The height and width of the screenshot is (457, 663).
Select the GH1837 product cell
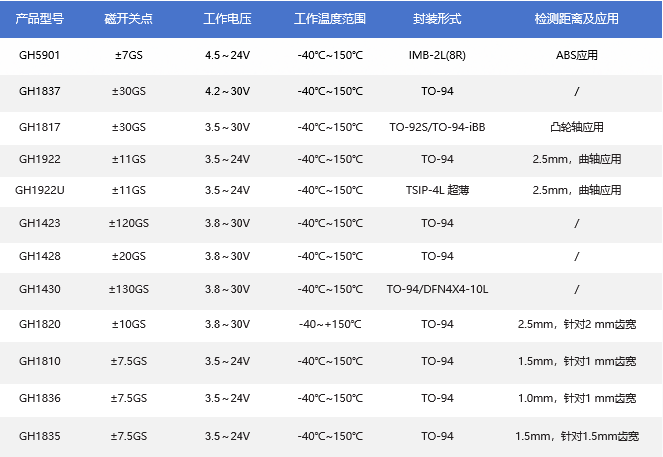[x=39, y=91]
